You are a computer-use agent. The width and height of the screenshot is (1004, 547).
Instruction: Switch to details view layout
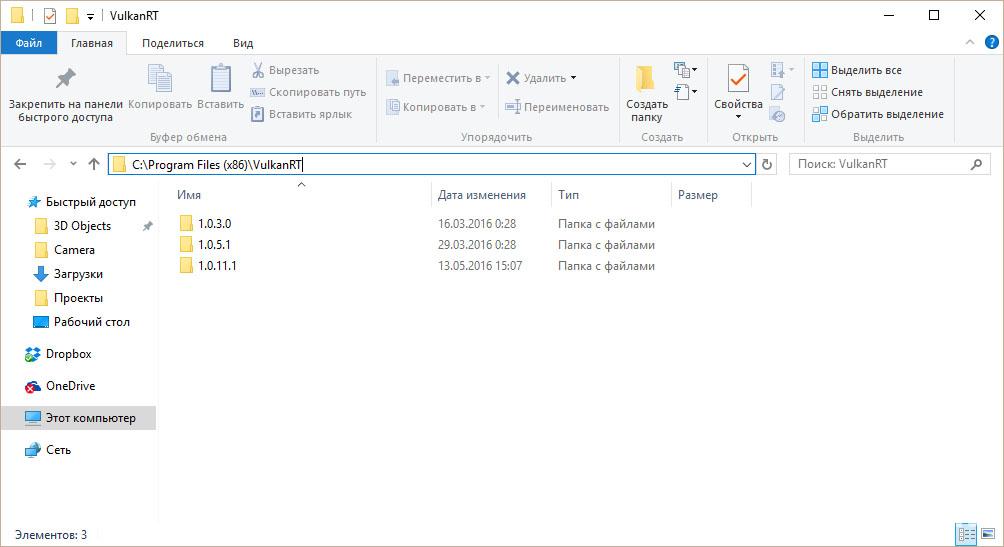966,534
